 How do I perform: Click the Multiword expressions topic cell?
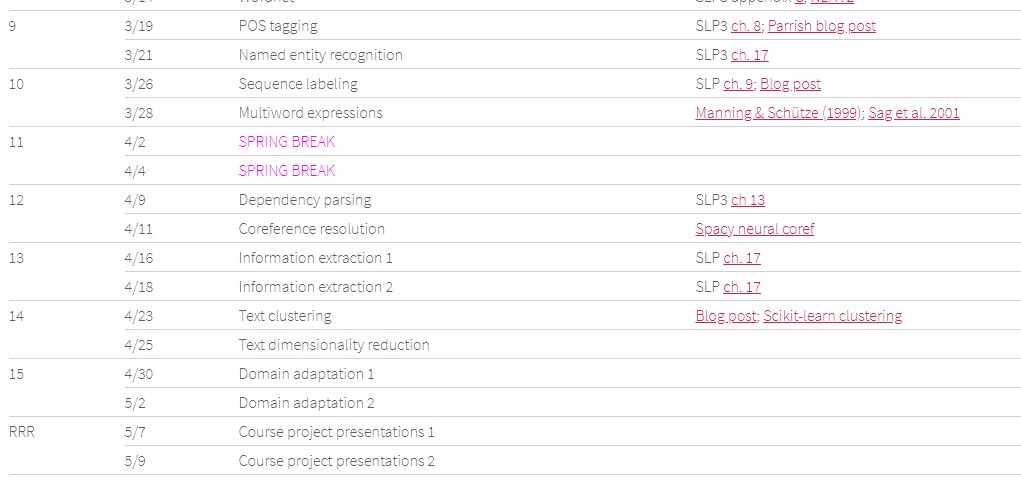click(310, 113)
